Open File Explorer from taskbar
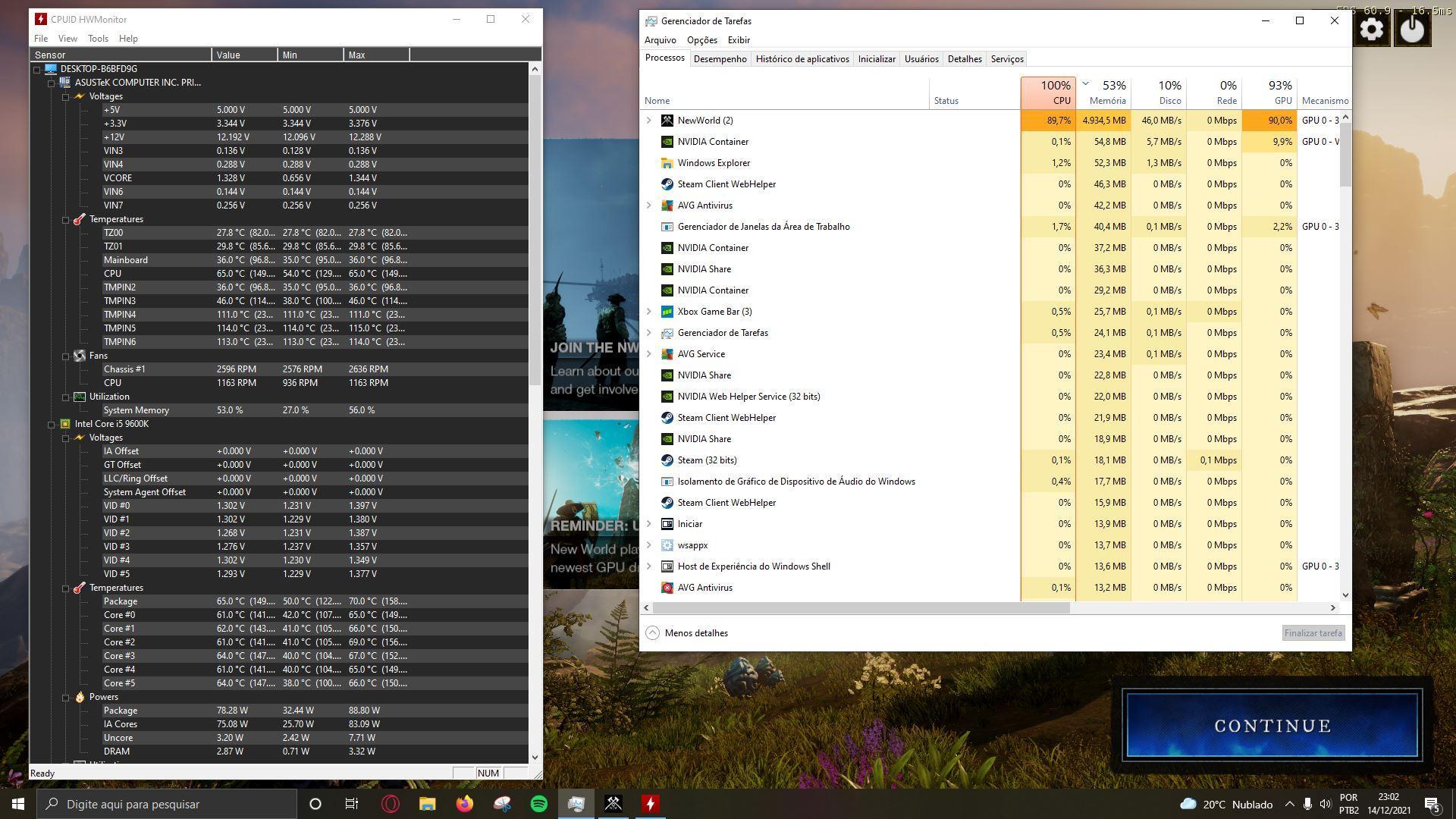 coord(428,804)
